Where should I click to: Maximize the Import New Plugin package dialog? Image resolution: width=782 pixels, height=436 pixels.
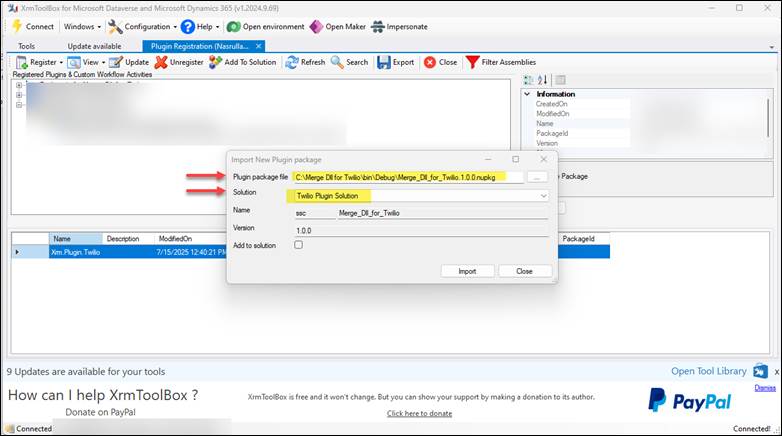(516, 159)
